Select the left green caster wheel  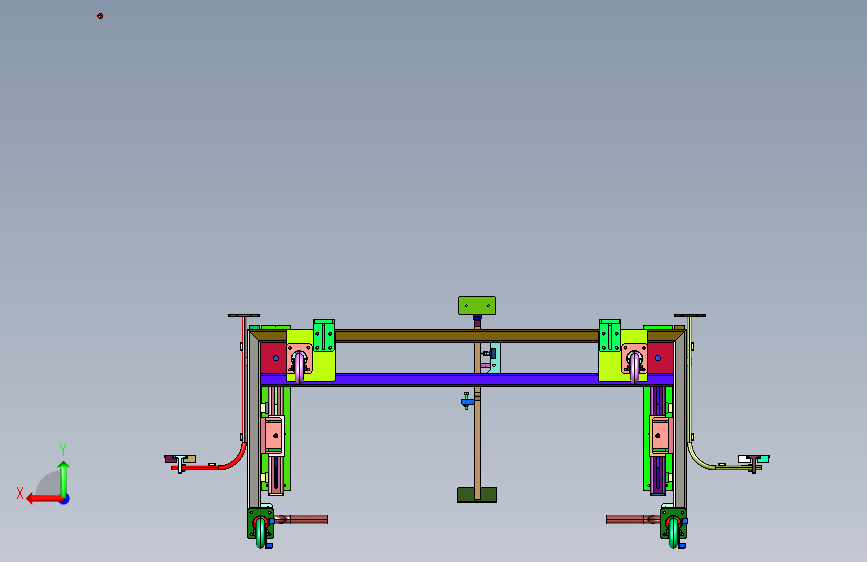260,533
